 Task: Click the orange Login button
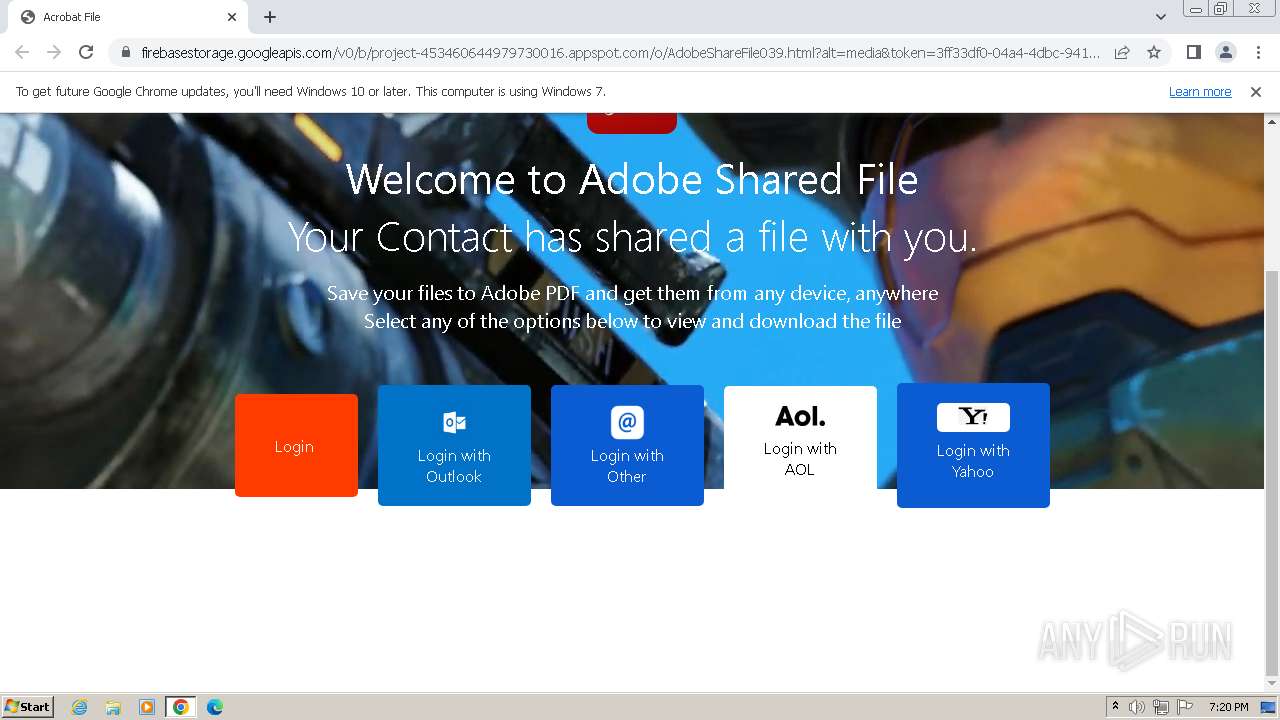click(x=296, y=445)
